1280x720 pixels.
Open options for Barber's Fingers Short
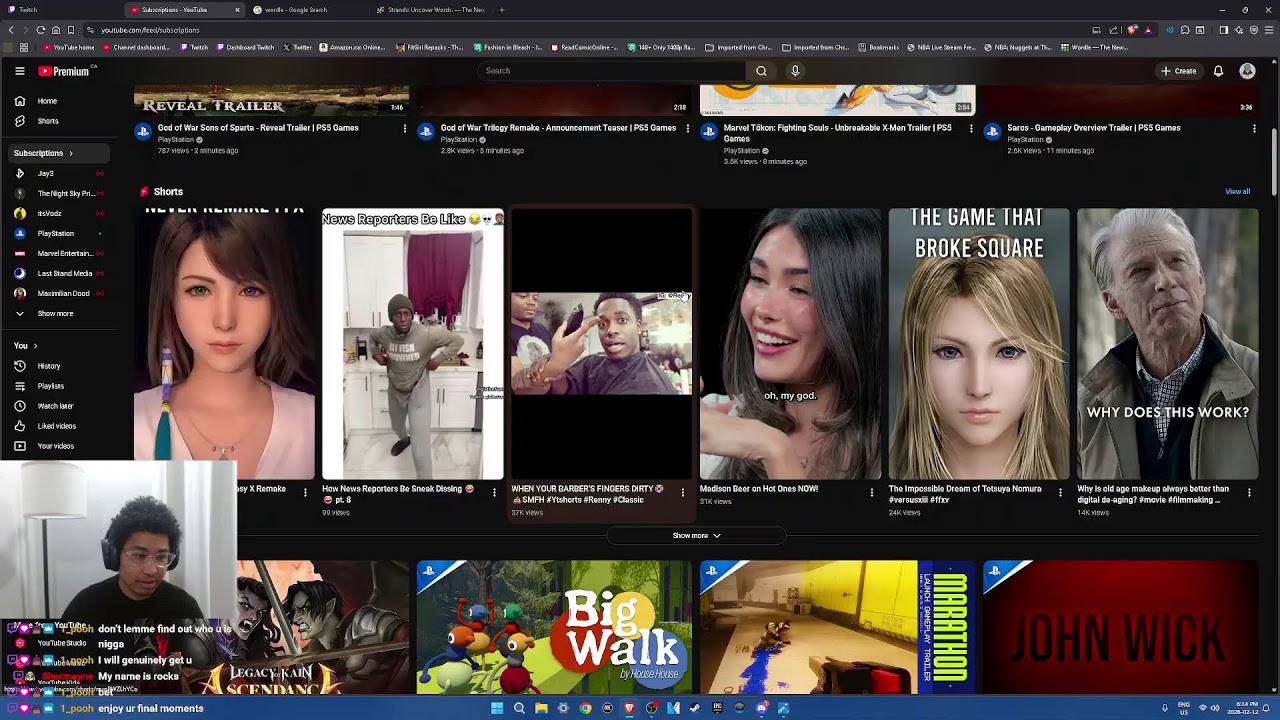coord(683,492)
